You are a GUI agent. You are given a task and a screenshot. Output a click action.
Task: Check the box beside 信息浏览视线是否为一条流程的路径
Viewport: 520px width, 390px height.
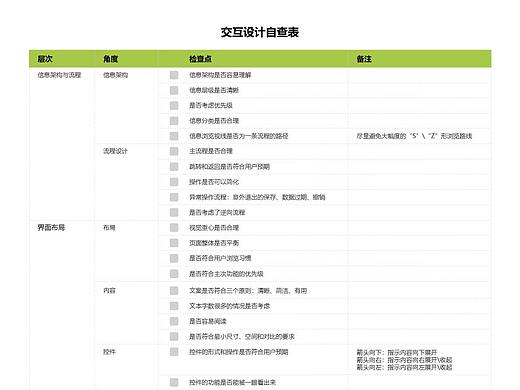(174, 136)
